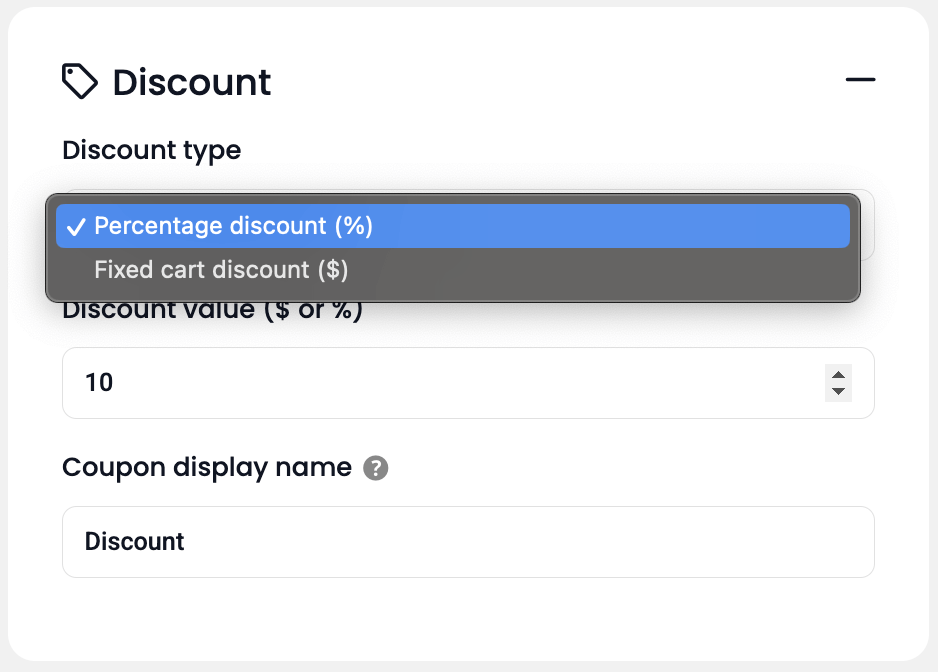Screen dimensions: 938x672
Task: Click the Discount section heading text
Action: [192, 82]
